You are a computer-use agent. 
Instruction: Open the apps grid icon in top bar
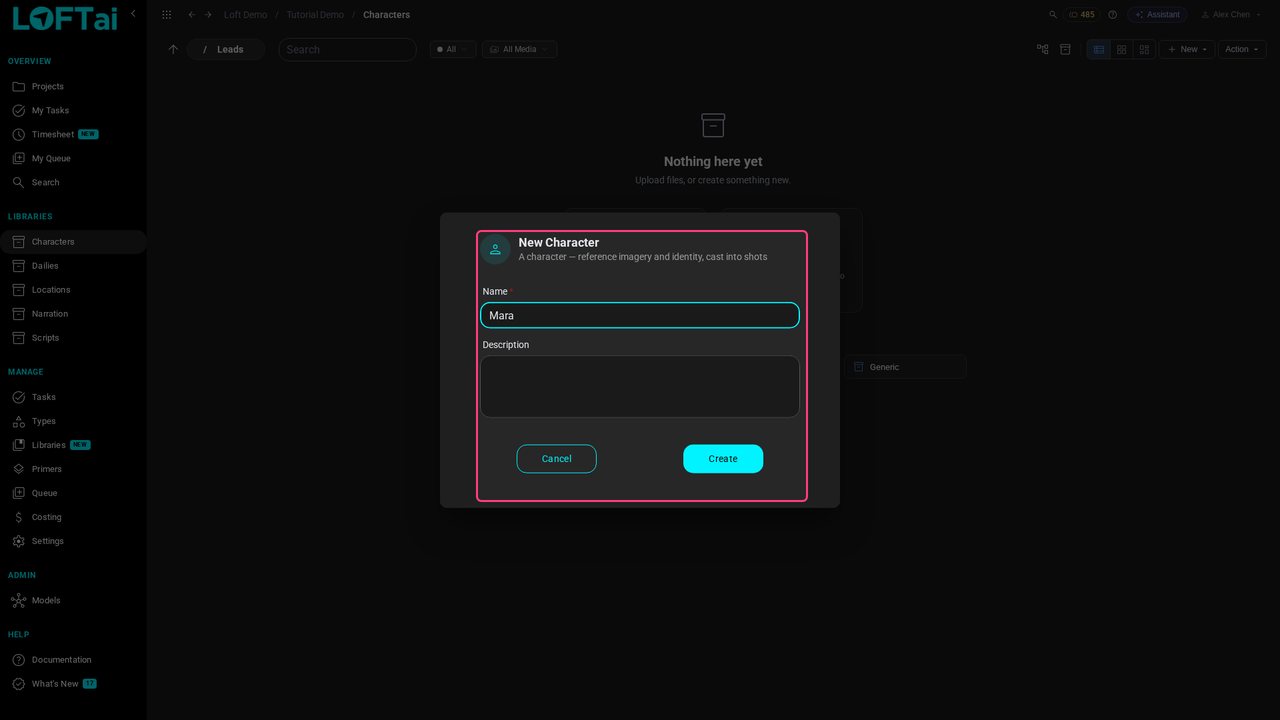pos(167,15)
